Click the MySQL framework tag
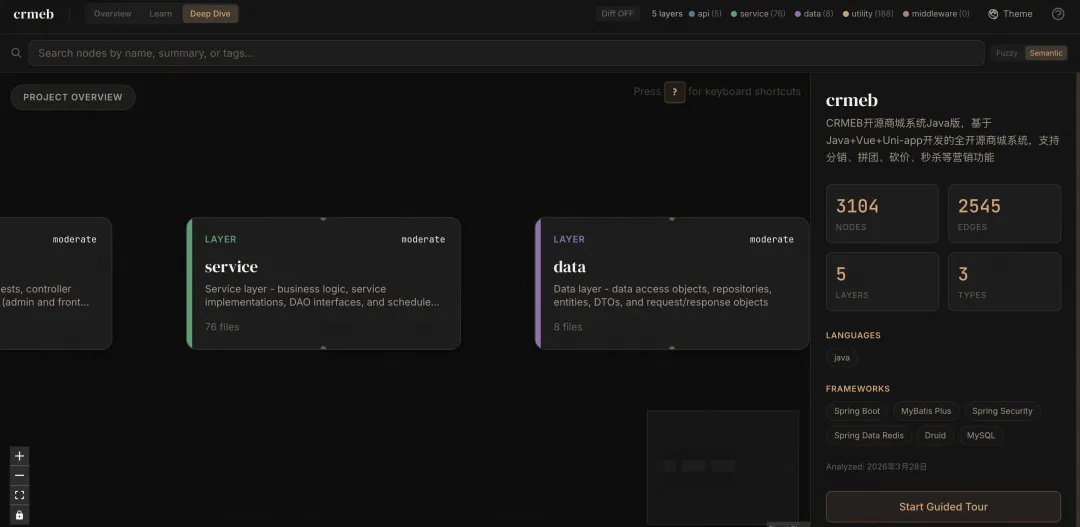The width and height of the screenshot is (1080, 527). point(981,435)
